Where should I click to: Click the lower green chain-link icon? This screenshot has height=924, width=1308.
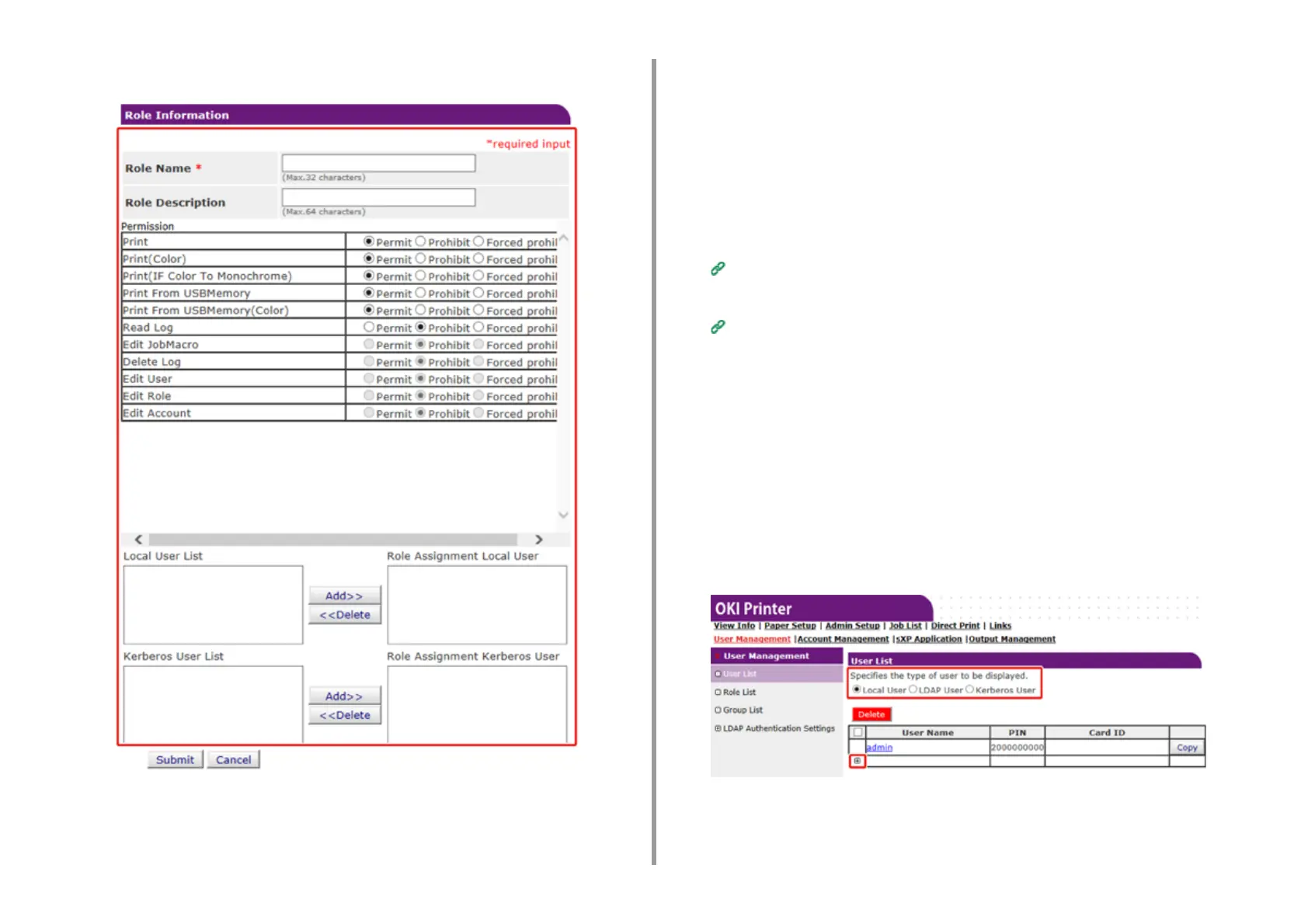coord(718,327)
